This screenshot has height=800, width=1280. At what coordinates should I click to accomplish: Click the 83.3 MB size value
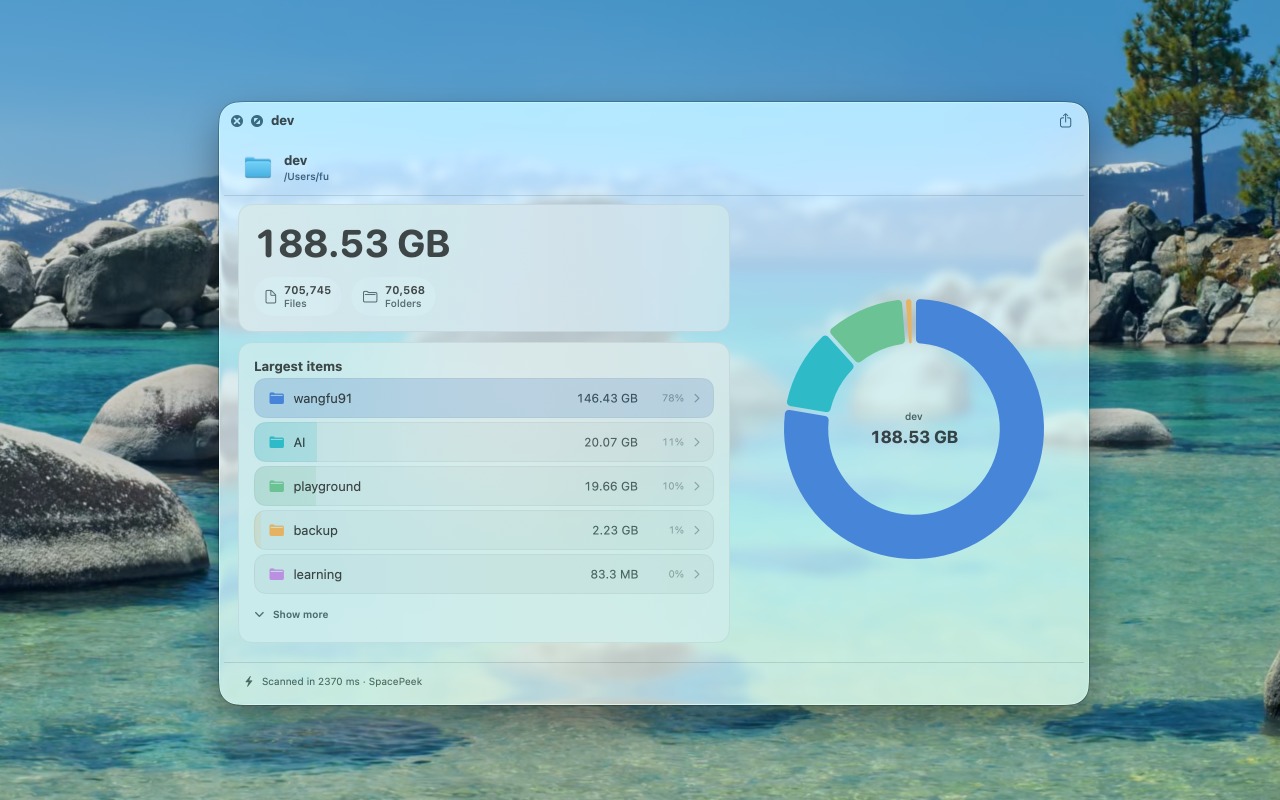point(614,574)
